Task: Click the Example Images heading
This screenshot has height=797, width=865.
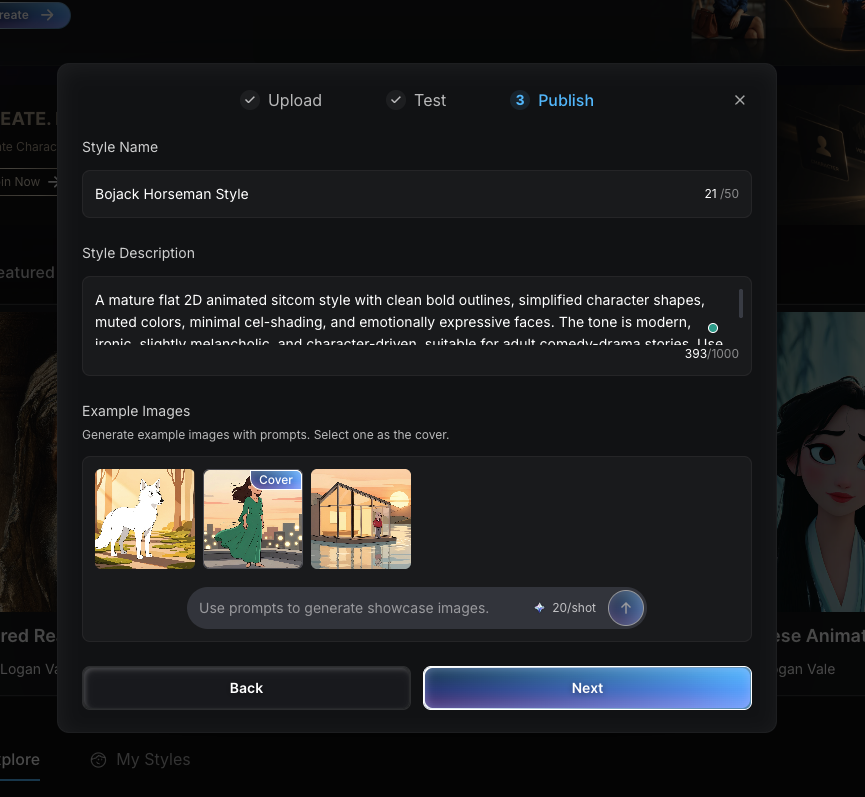Action: point(136,411)
